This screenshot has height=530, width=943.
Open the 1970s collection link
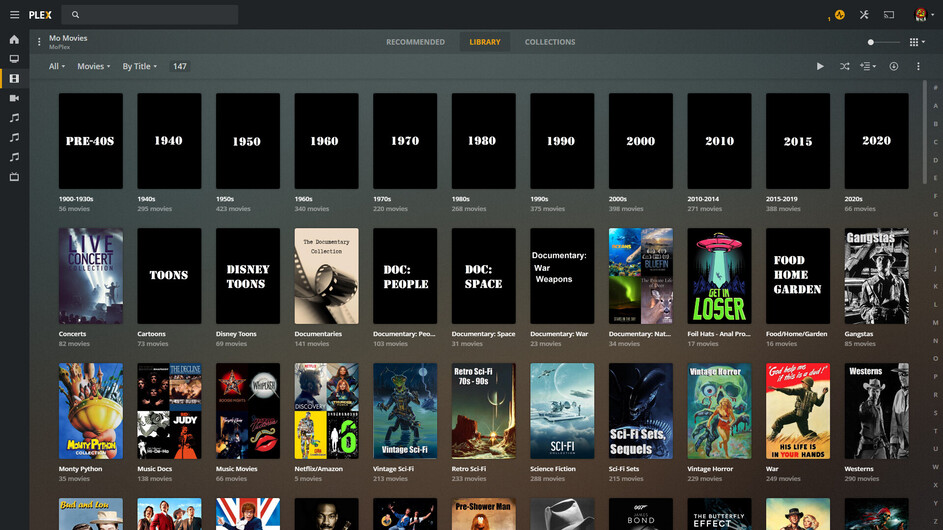(382, 199)
